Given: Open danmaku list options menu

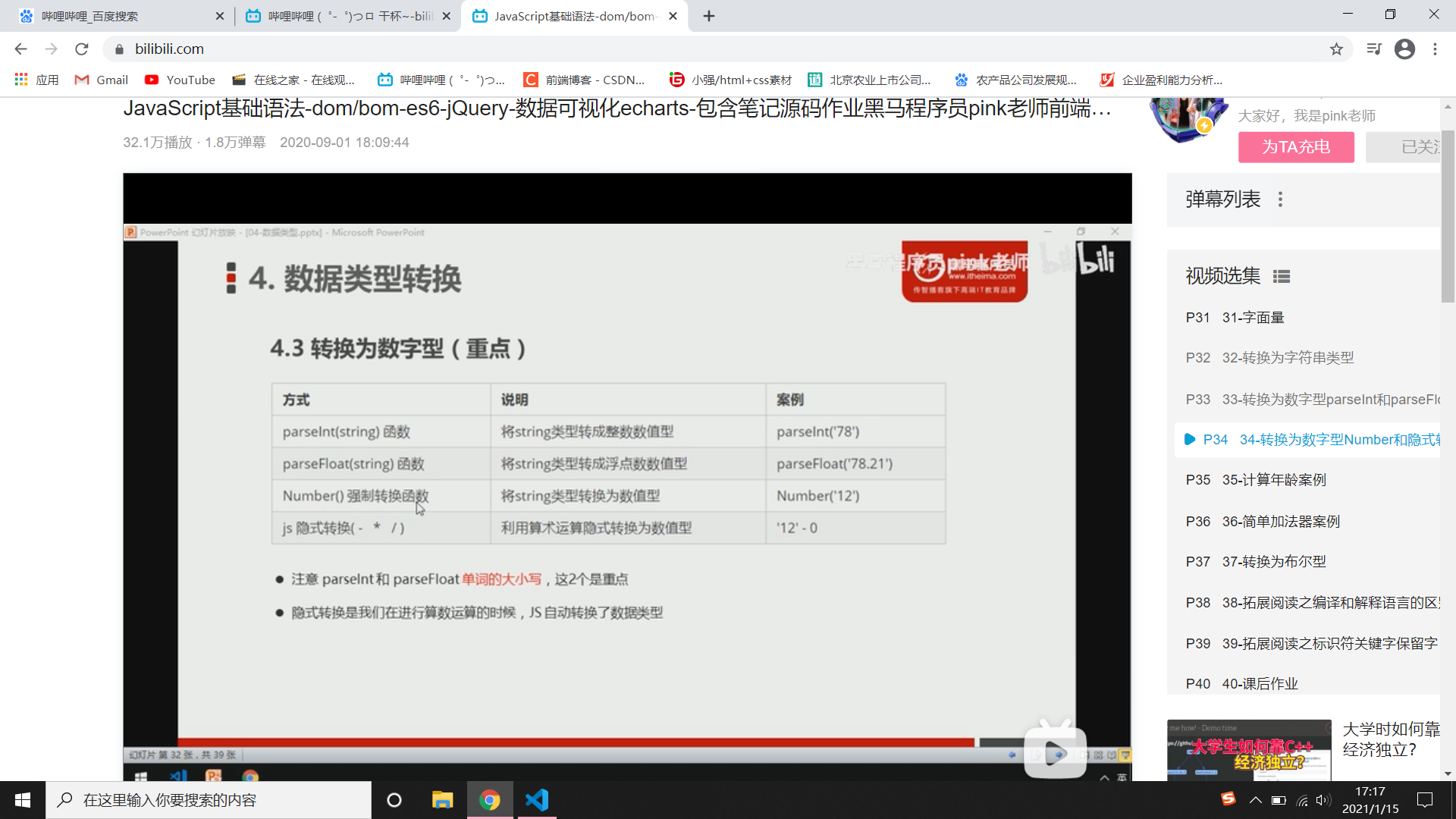Looking at the screenshot, I should coord(1280,199).
